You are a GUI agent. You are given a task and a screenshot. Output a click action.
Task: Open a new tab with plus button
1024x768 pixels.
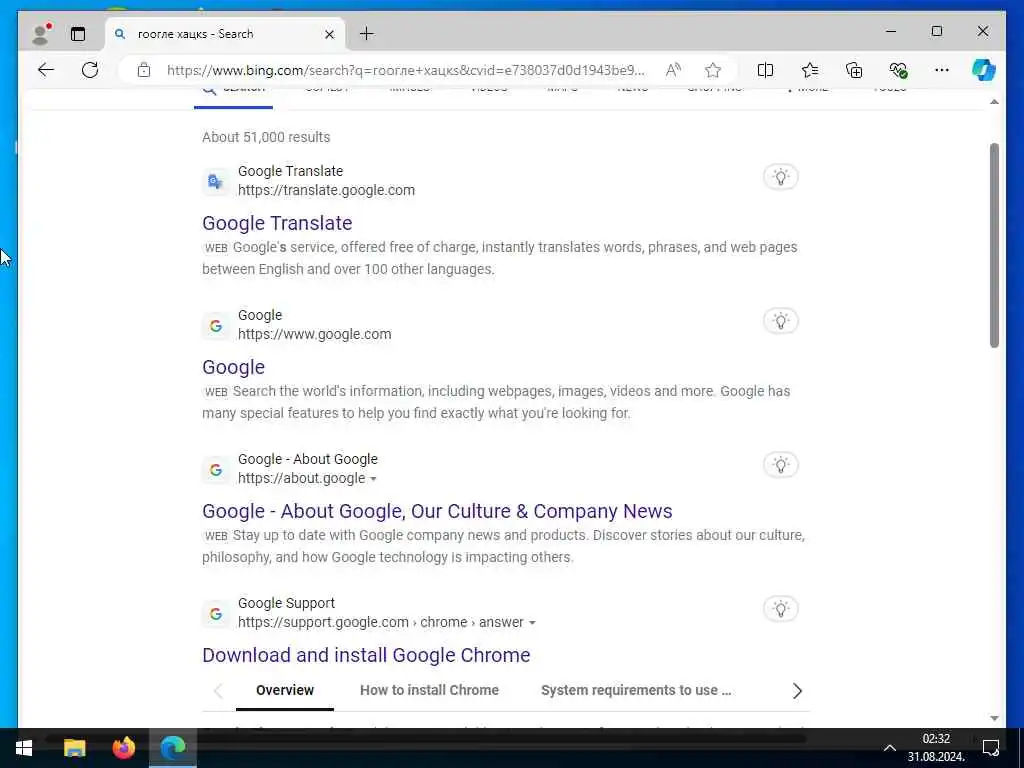coord(367,33)
